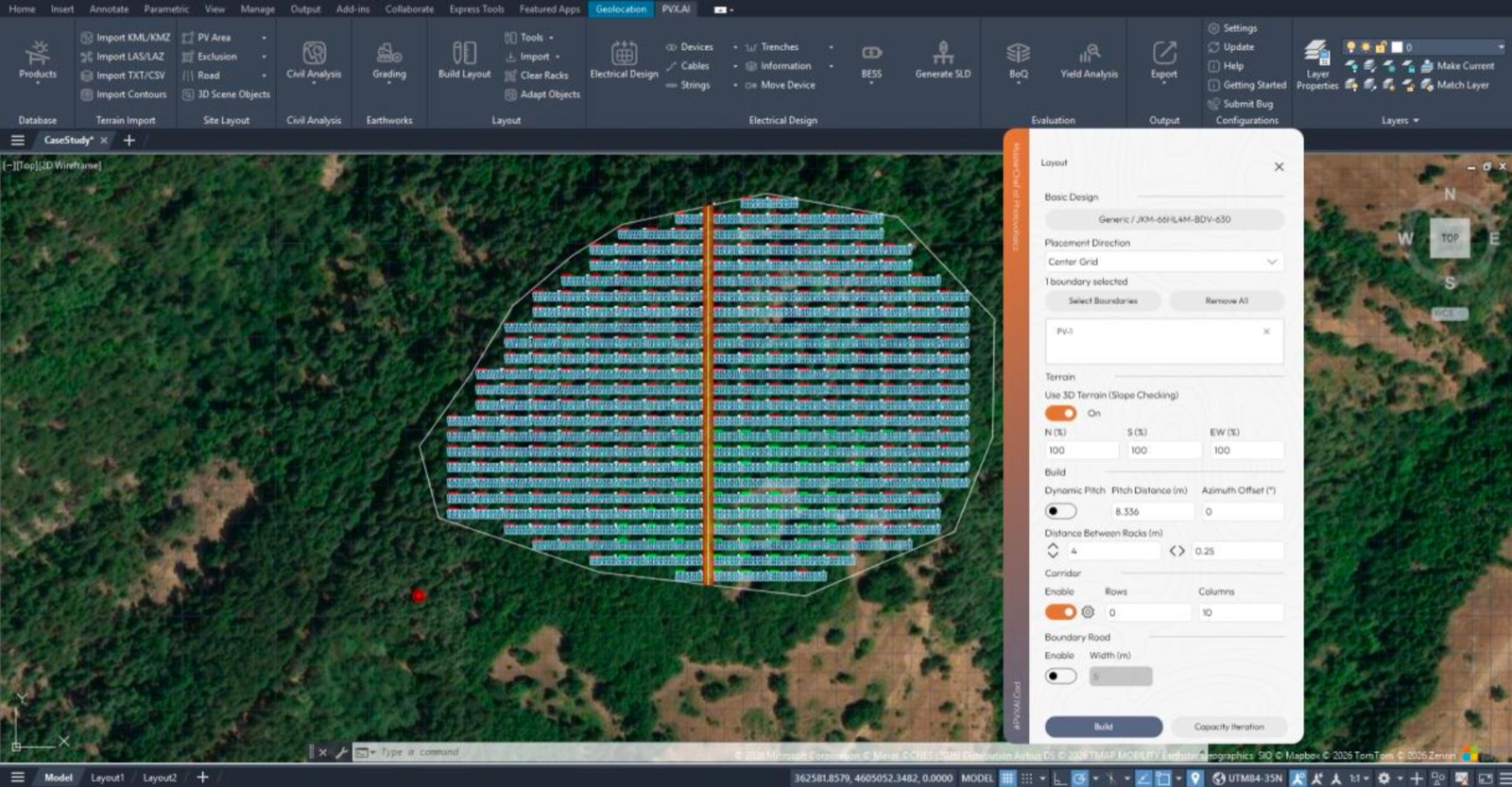This screenshot has height=787, width=1512.
Task: Expand the Trenches dropdown arrow
Action: point(831,47)
